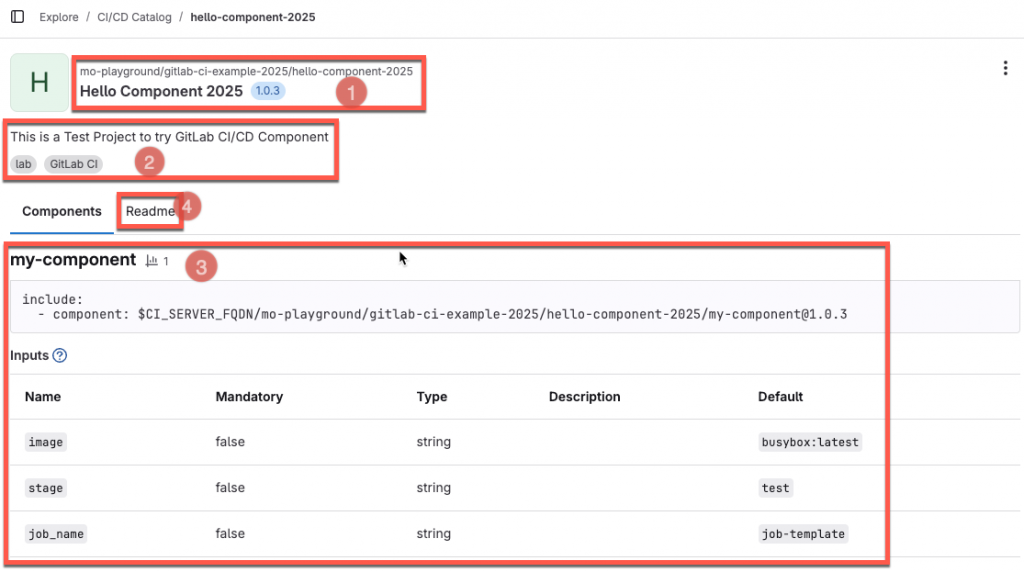Click the Hello Component 2025 title
Viewport: 1024px width, 572px height.
pyautogui.click(x=161, y=91)
